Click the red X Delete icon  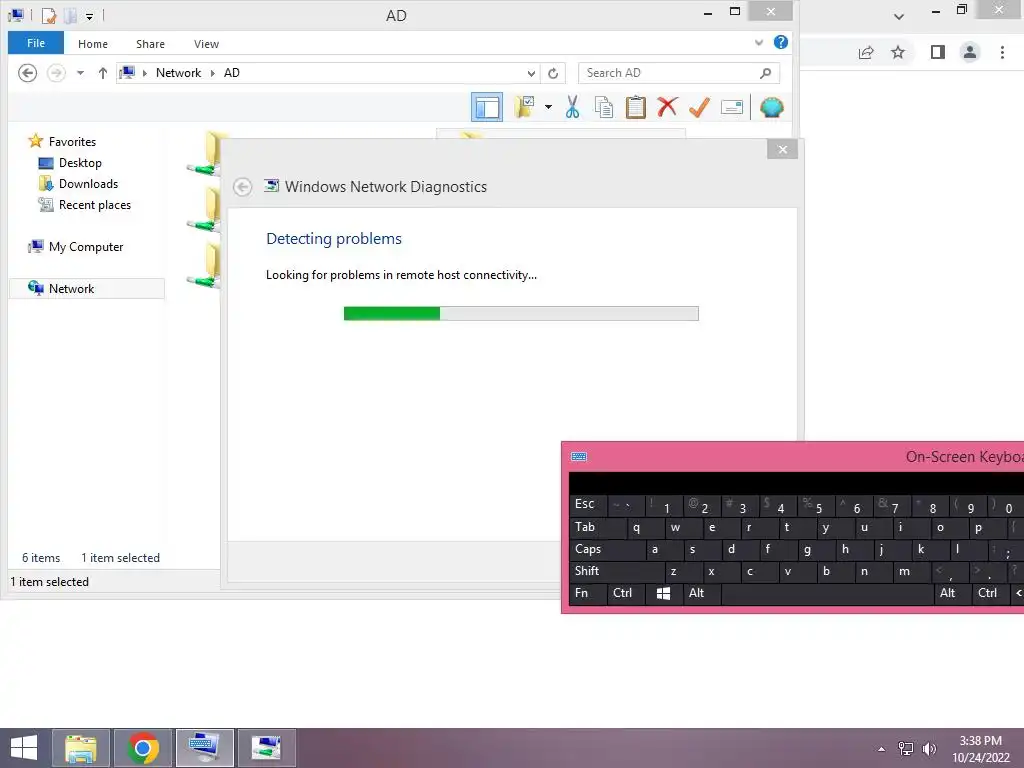click(667, 107)
